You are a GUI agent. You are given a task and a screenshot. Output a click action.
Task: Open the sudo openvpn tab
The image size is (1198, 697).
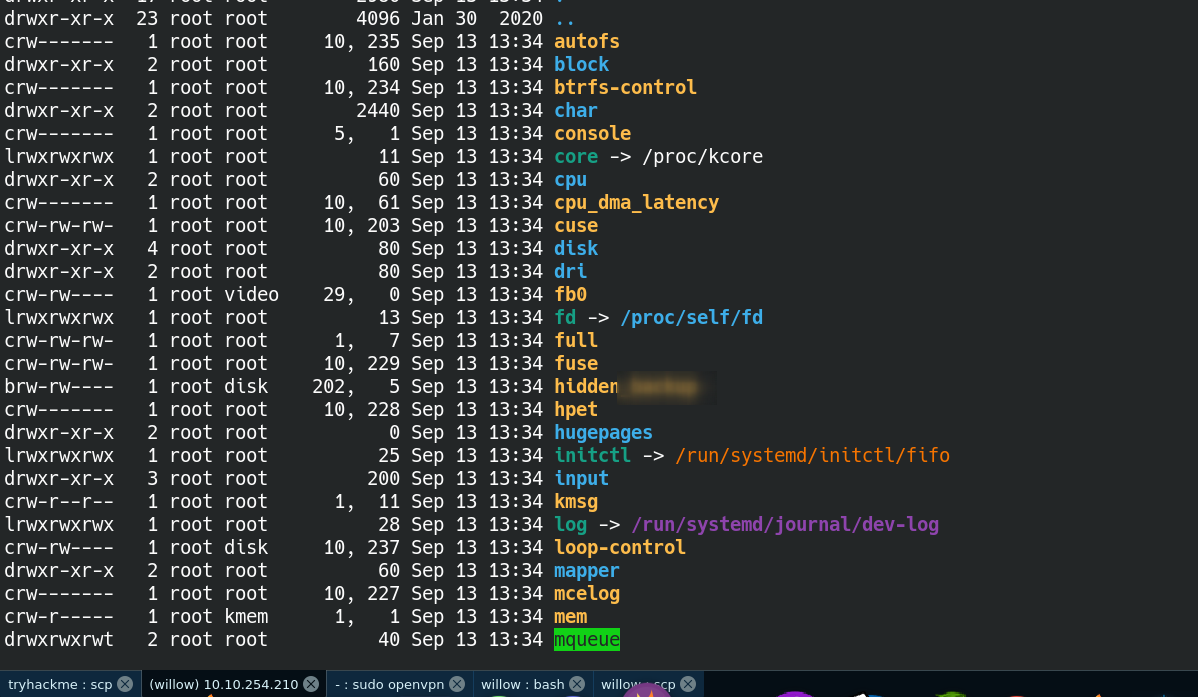(x=390, y=684)
